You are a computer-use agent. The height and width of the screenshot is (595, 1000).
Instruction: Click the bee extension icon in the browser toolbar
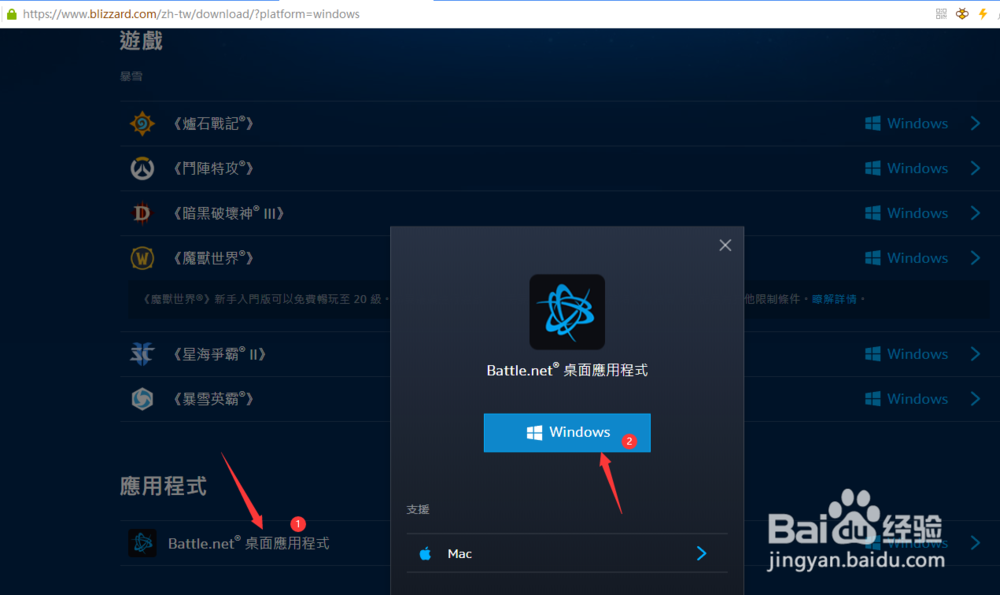962,14
